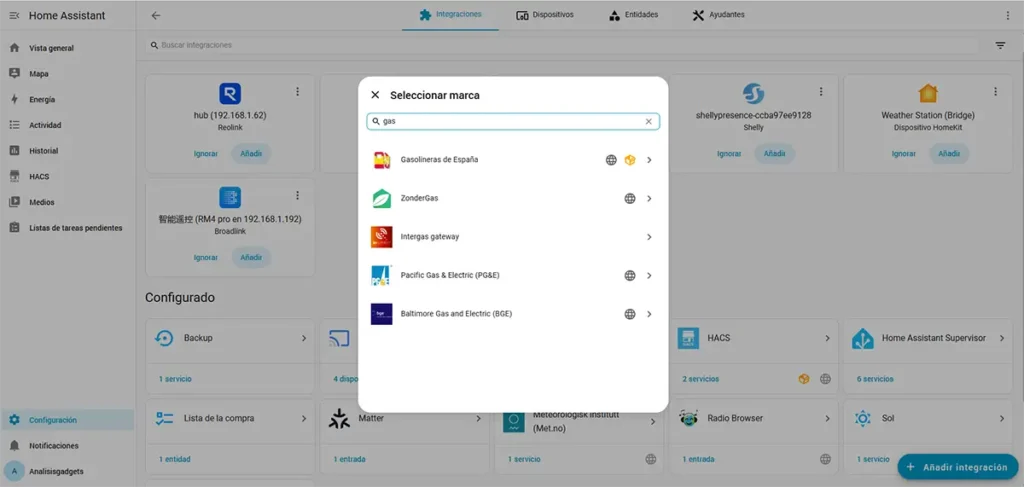Open the integrations filter icon
This screenshot has height=487, width=1024.
point(1000,46)
